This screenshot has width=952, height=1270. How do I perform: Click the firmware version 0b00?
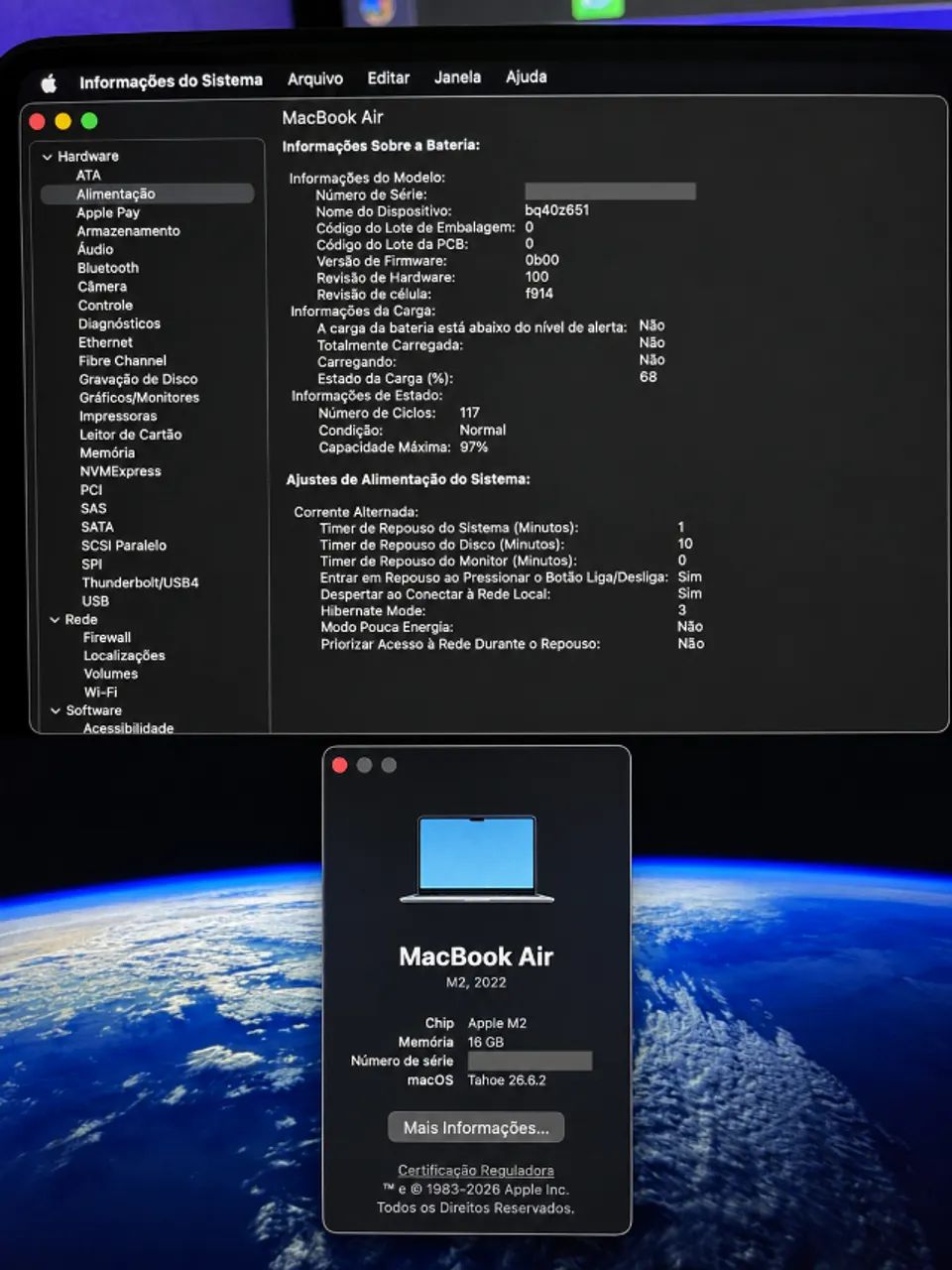[x=542, y=260]
